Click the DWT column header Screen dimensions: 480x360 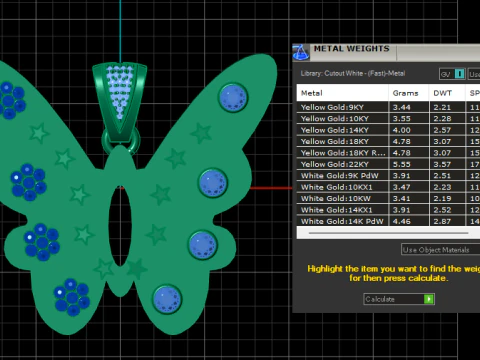click(447, 93)
